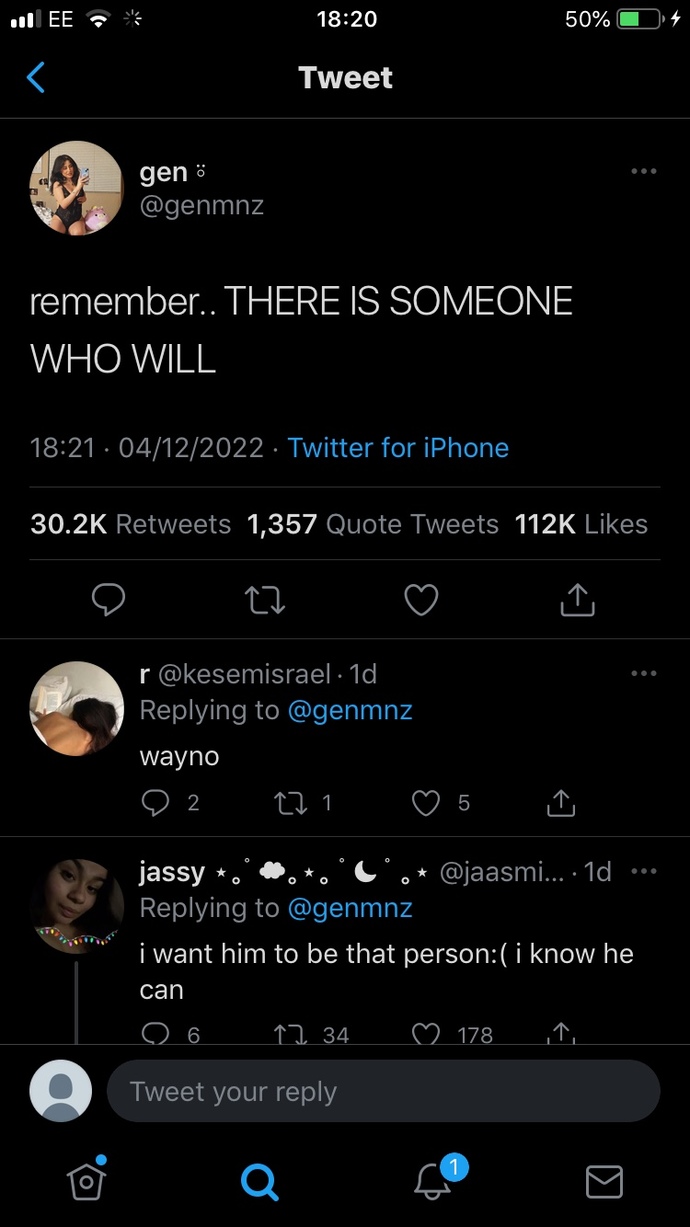Screen dimensions: 690x1227
Task: Go back with the blue back arrow
Action: [x=35, y=77]
